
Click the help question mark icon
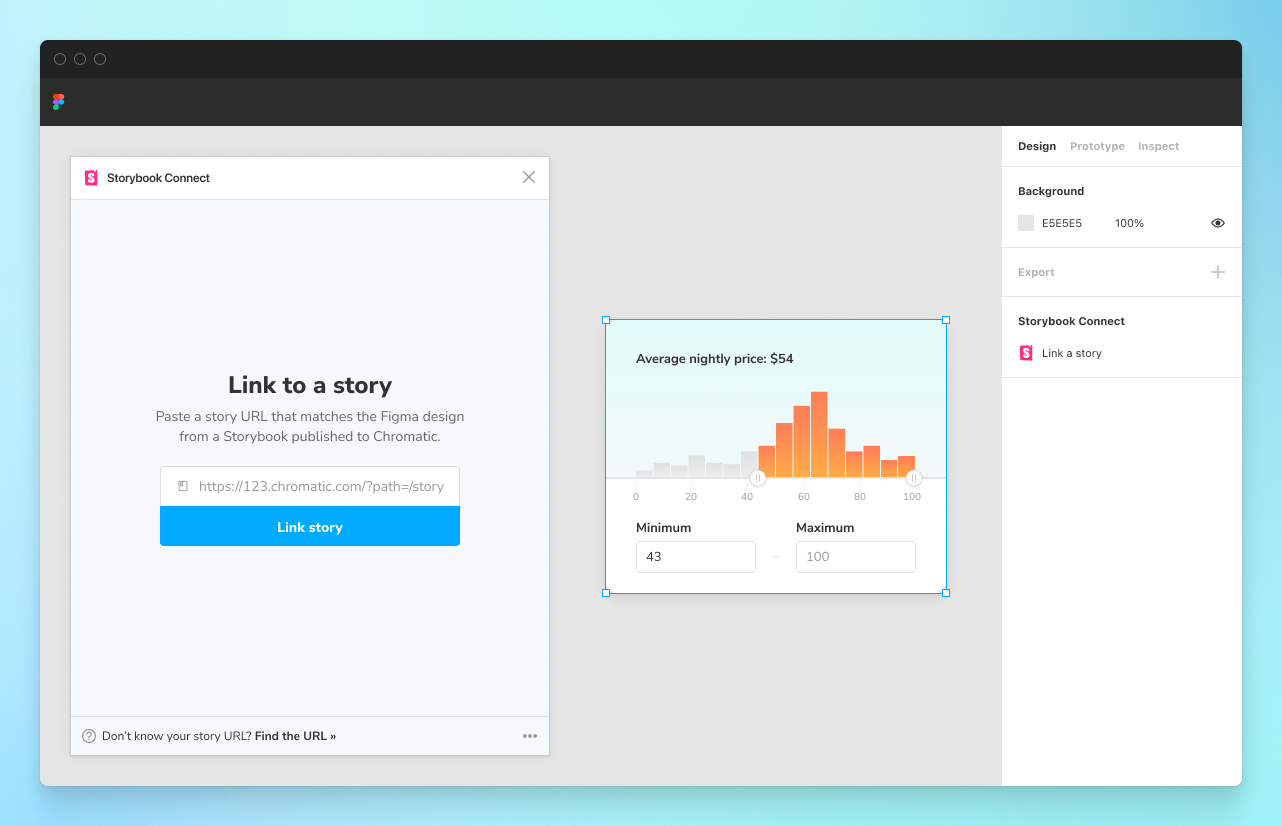click(x=89, y=736)
